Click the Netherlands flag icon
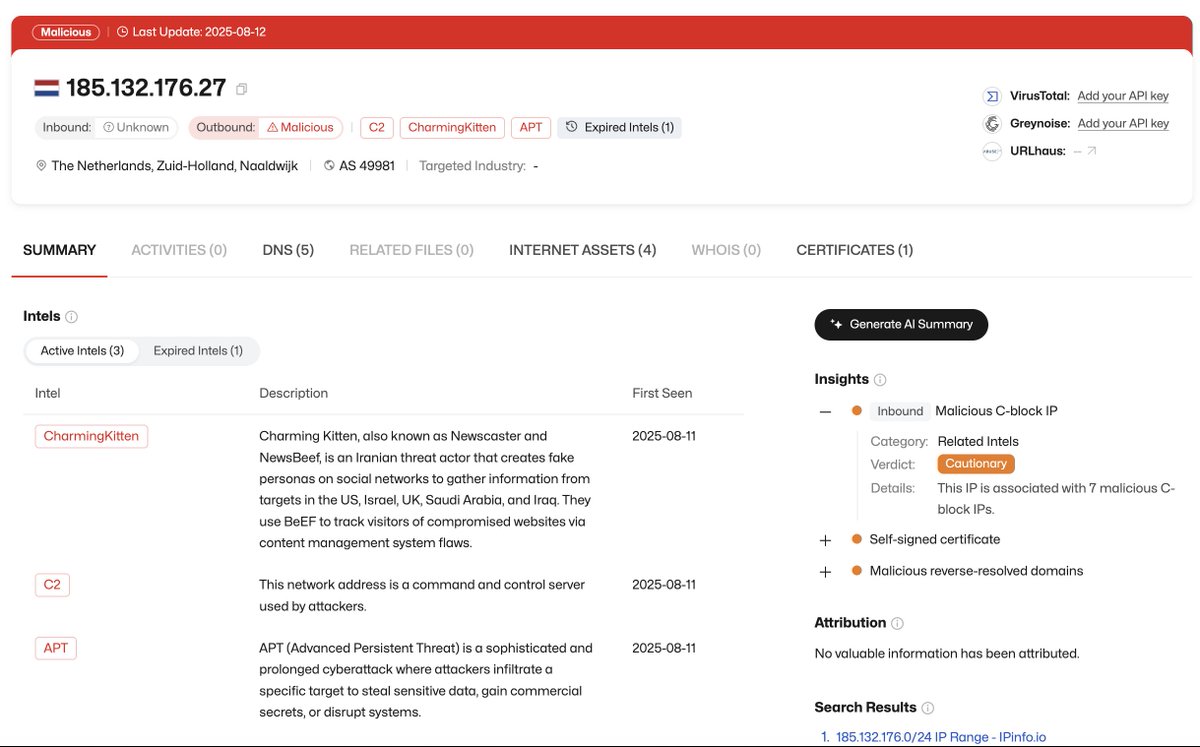 point(46,88)
